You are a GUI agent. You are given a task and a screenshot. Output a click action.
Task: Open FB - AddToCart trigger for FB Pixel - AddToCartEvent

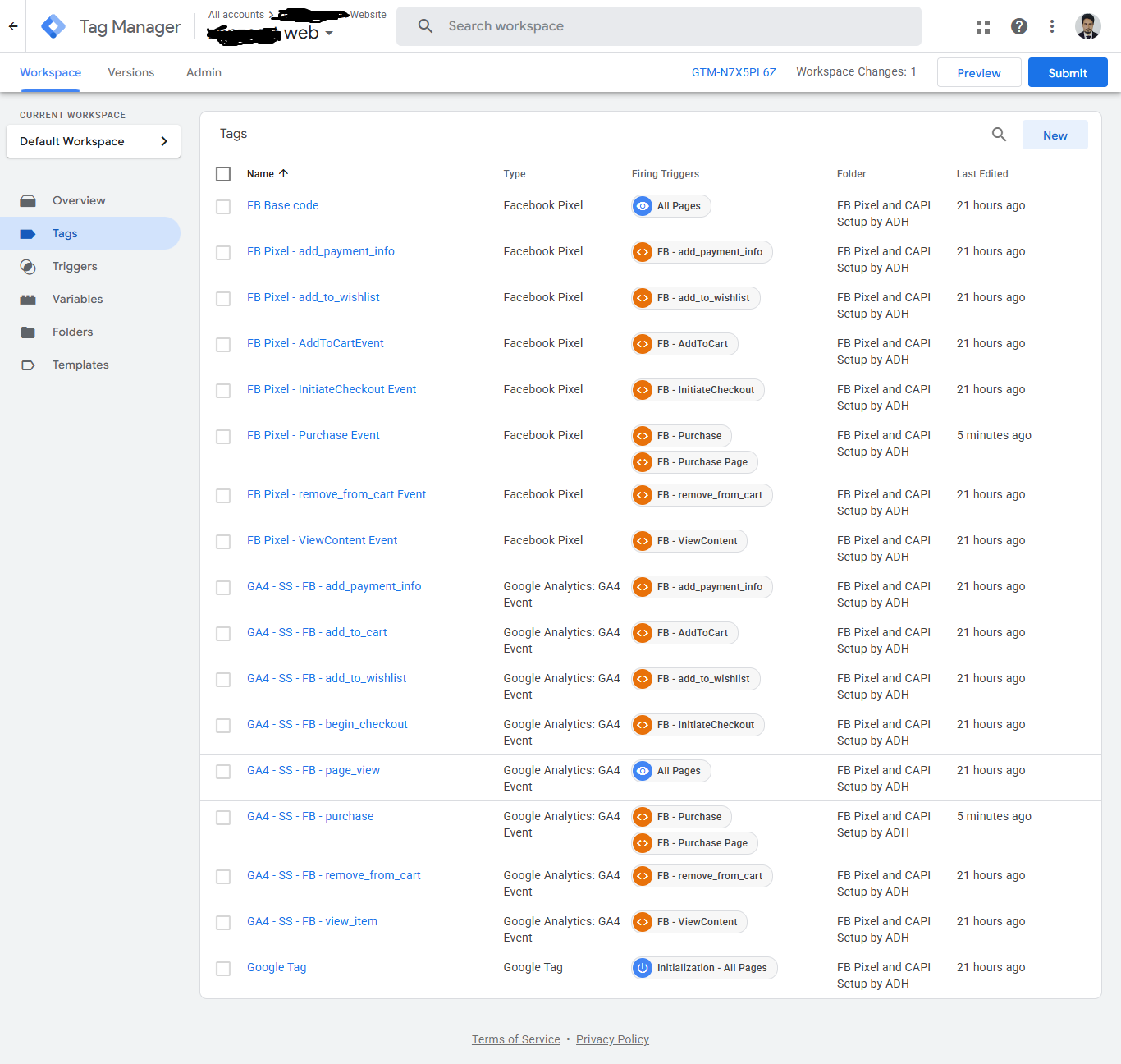tap(684, 344)
